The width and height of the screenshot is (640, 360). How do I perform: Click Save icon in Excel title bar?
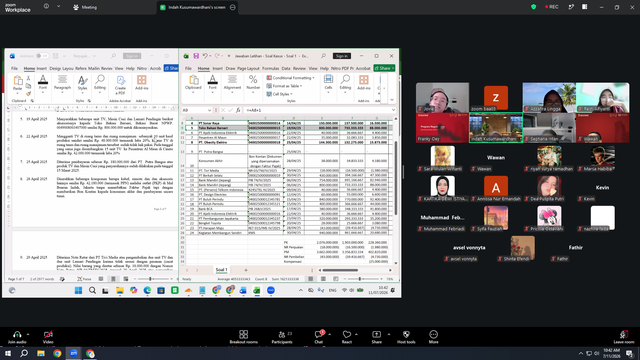click(196, 56)
